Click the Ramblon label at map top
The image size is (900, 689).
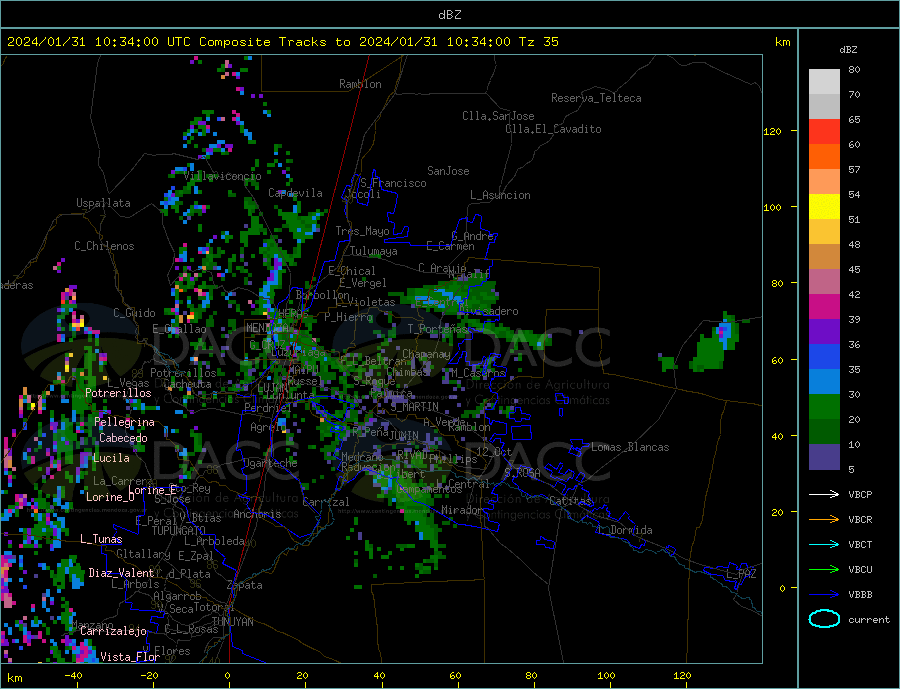click(x=360, y=84)
